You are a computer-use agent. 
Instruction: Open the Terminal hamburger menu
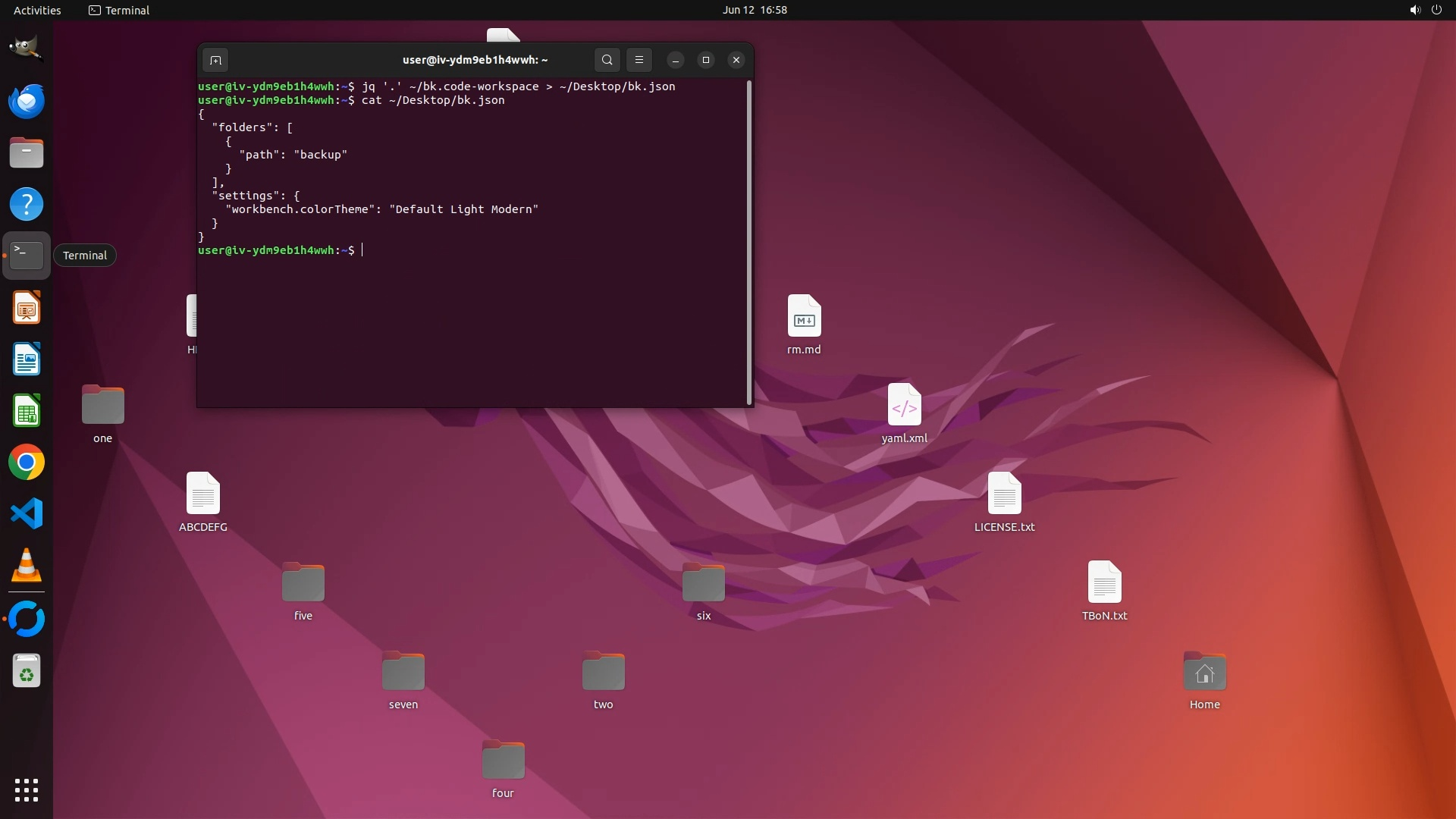click(x=639, y=60)
